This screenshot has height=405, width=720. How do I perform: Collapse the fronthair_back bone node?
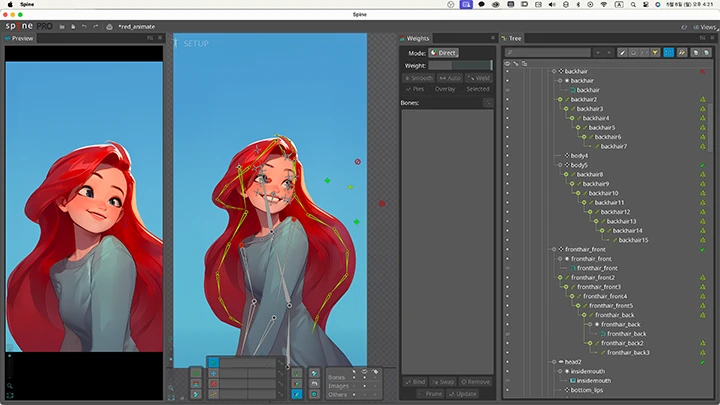(584, 315)
